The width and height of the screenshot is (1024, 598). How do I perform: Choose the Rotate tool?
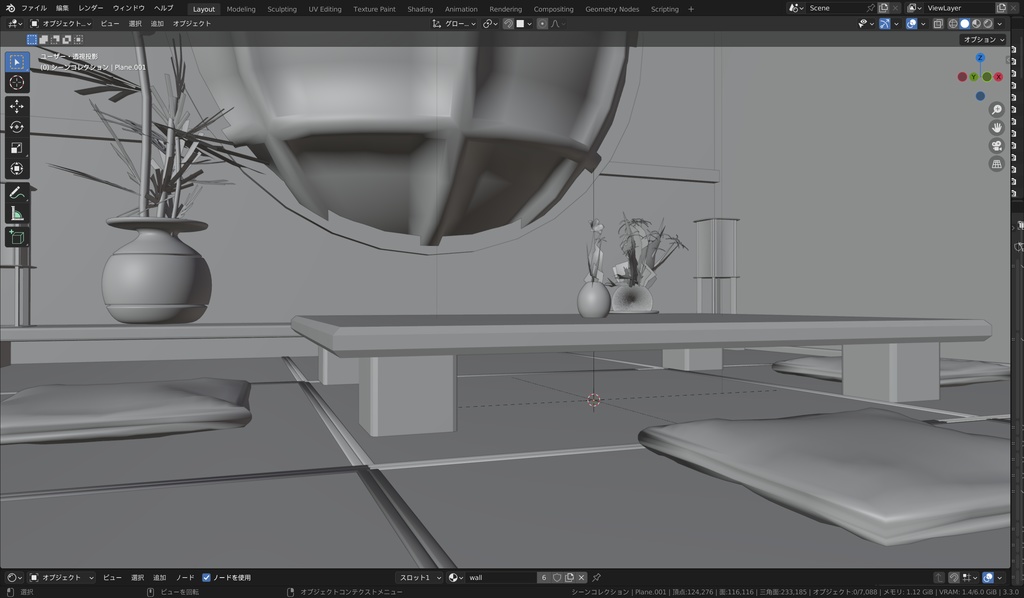tap(17, 127)
